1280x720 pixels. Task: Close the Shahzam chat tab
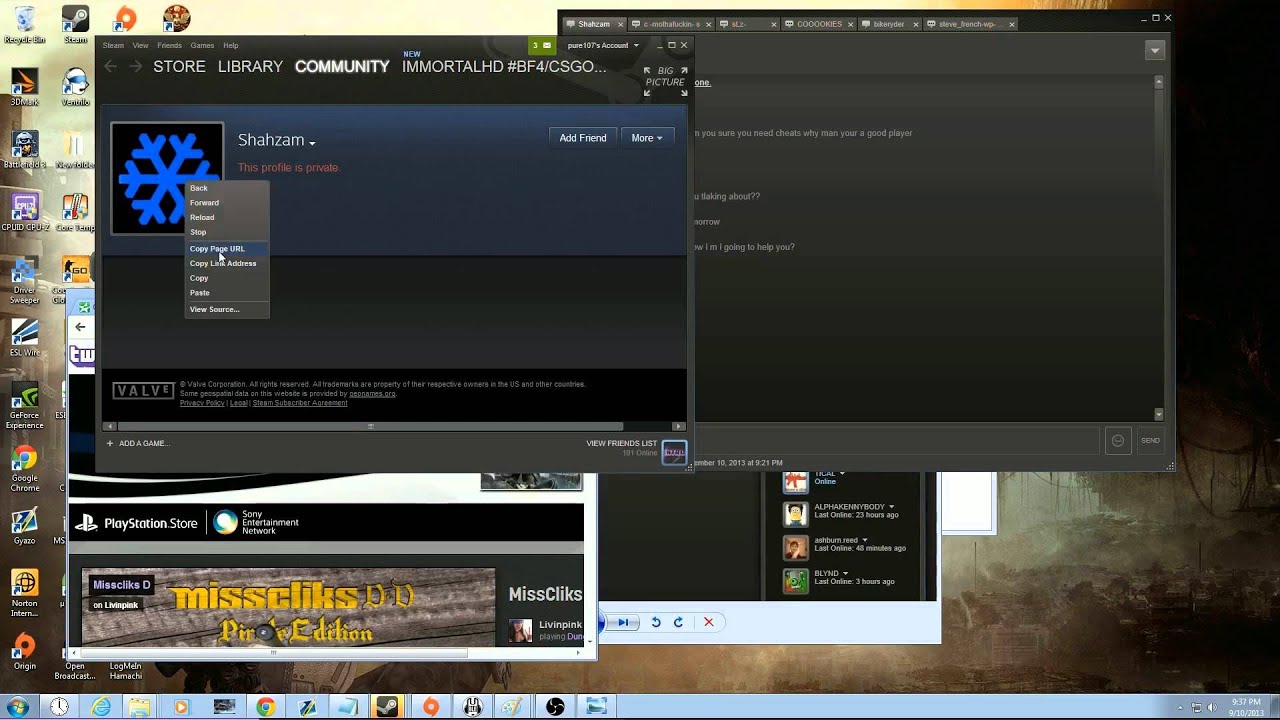621,24
